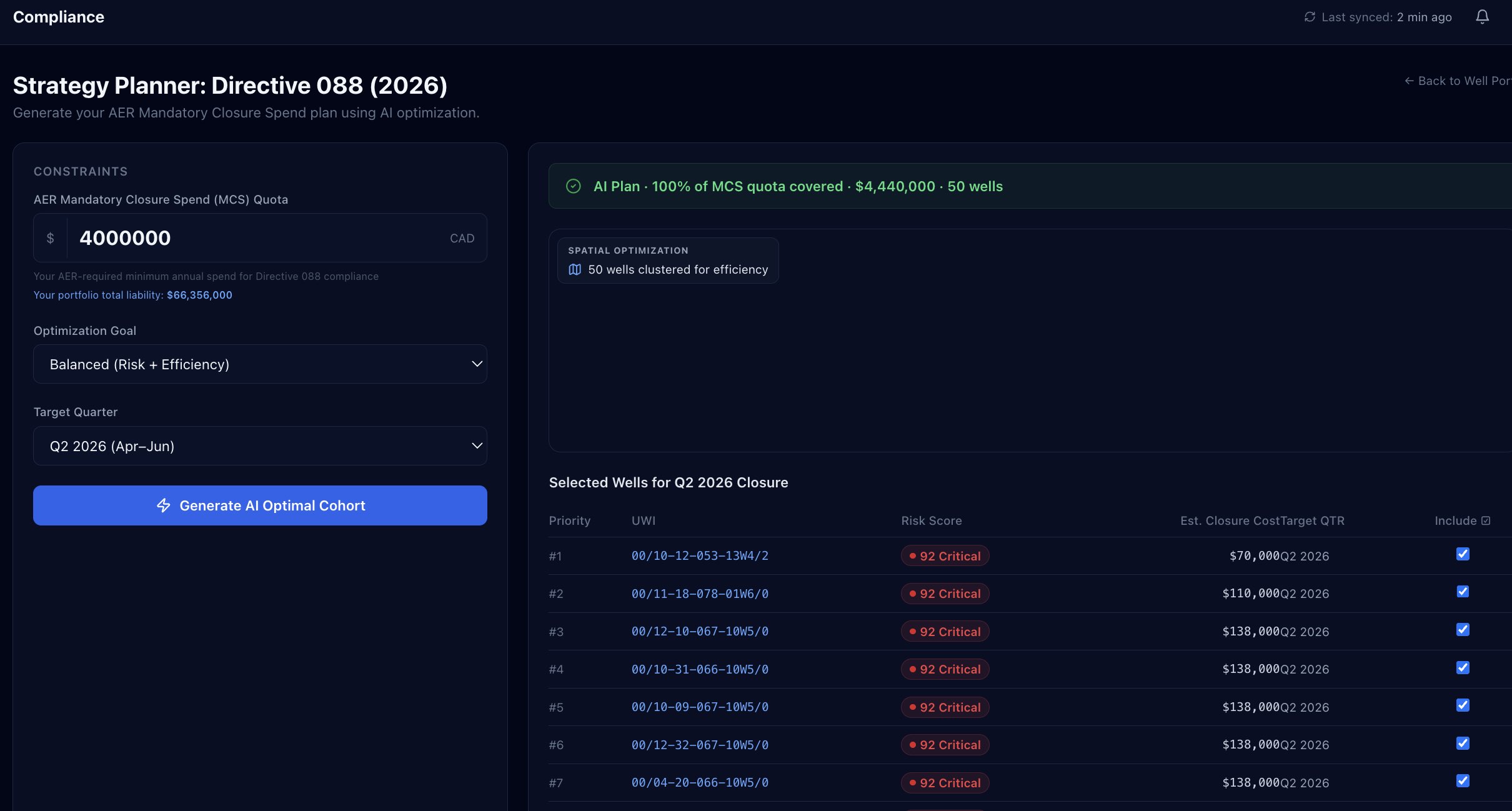This screenshot has height=811, width=1512.
Task: Click the Include column select-all icon
Action: pos(1486,520)
